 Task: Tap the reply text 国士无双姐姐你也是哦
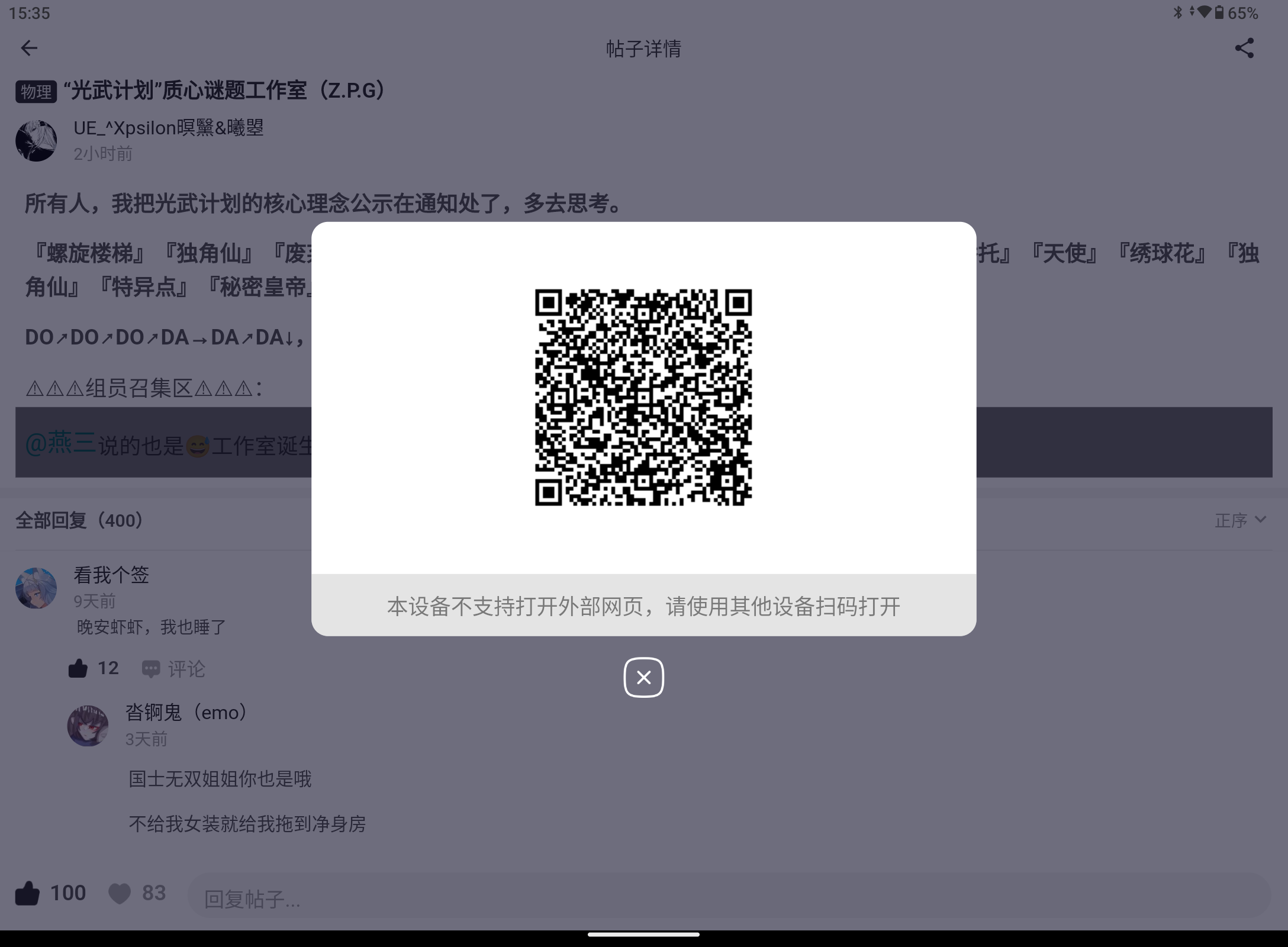click(x=220, y=778)
